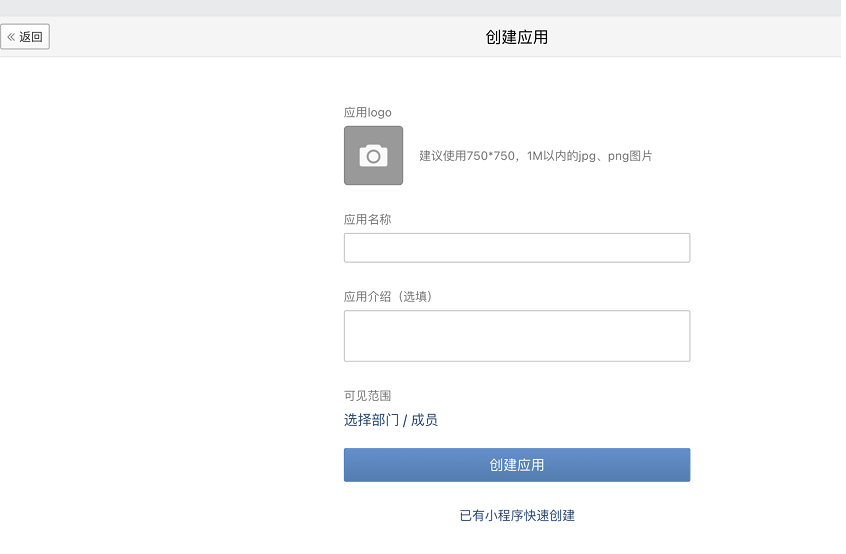The width and height of the screenshot is (846, 554).
Task: Click the 应用介绍（选填）field label
Action: pos(388,297)
